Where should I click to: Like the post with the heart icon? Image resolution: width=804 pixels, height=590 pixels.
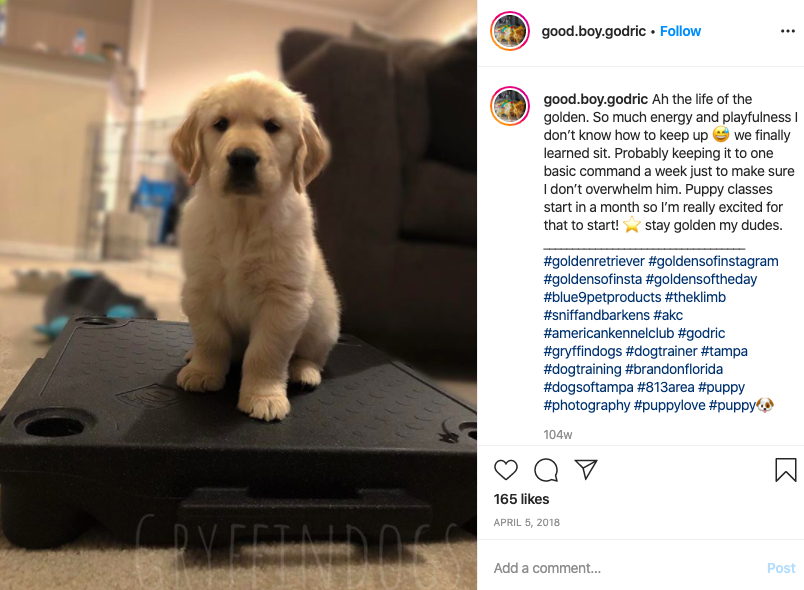506,470
